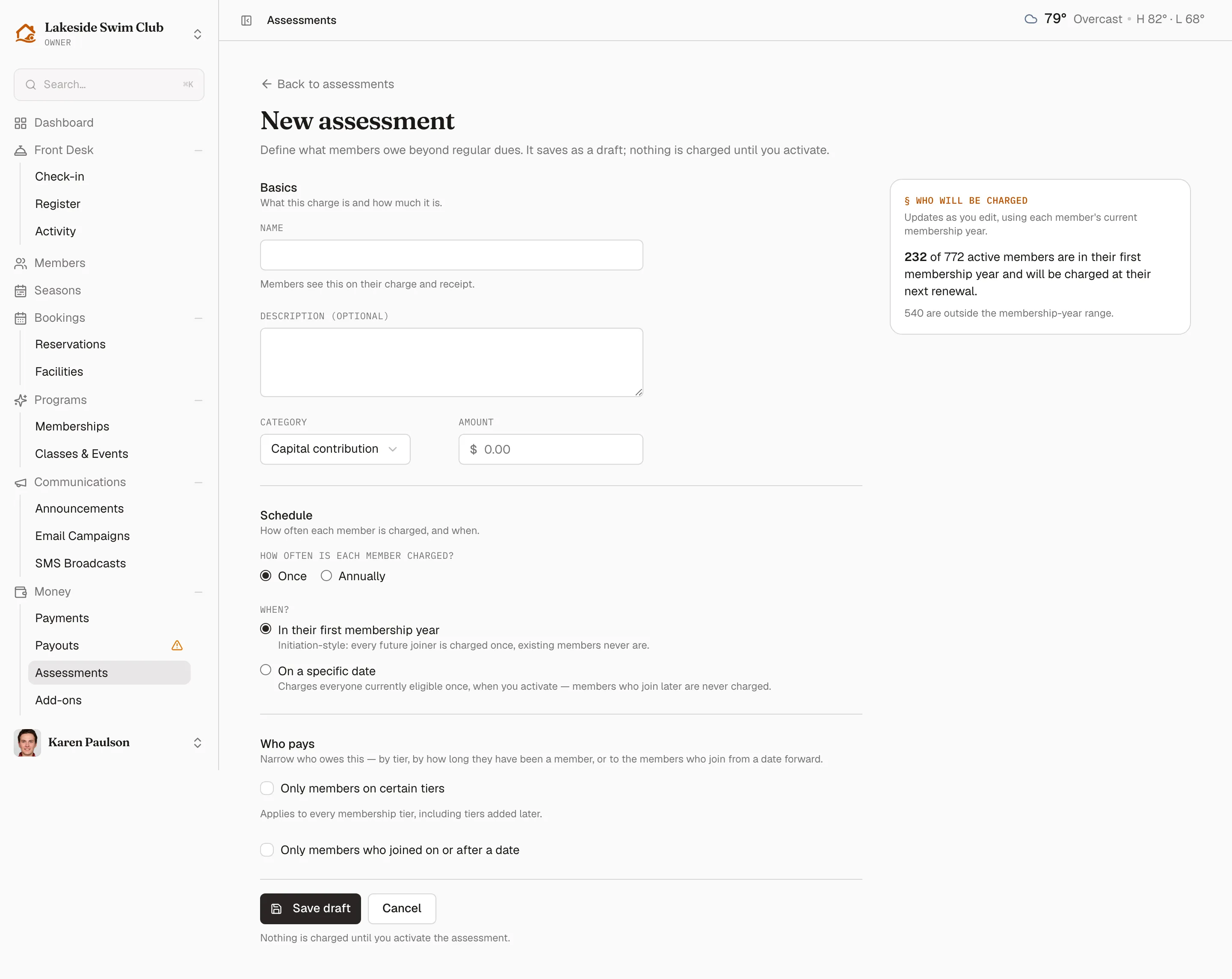Click Karen Paulson's avatar photo
This screenshot has height=979, width=1232.
click(27, 742)
